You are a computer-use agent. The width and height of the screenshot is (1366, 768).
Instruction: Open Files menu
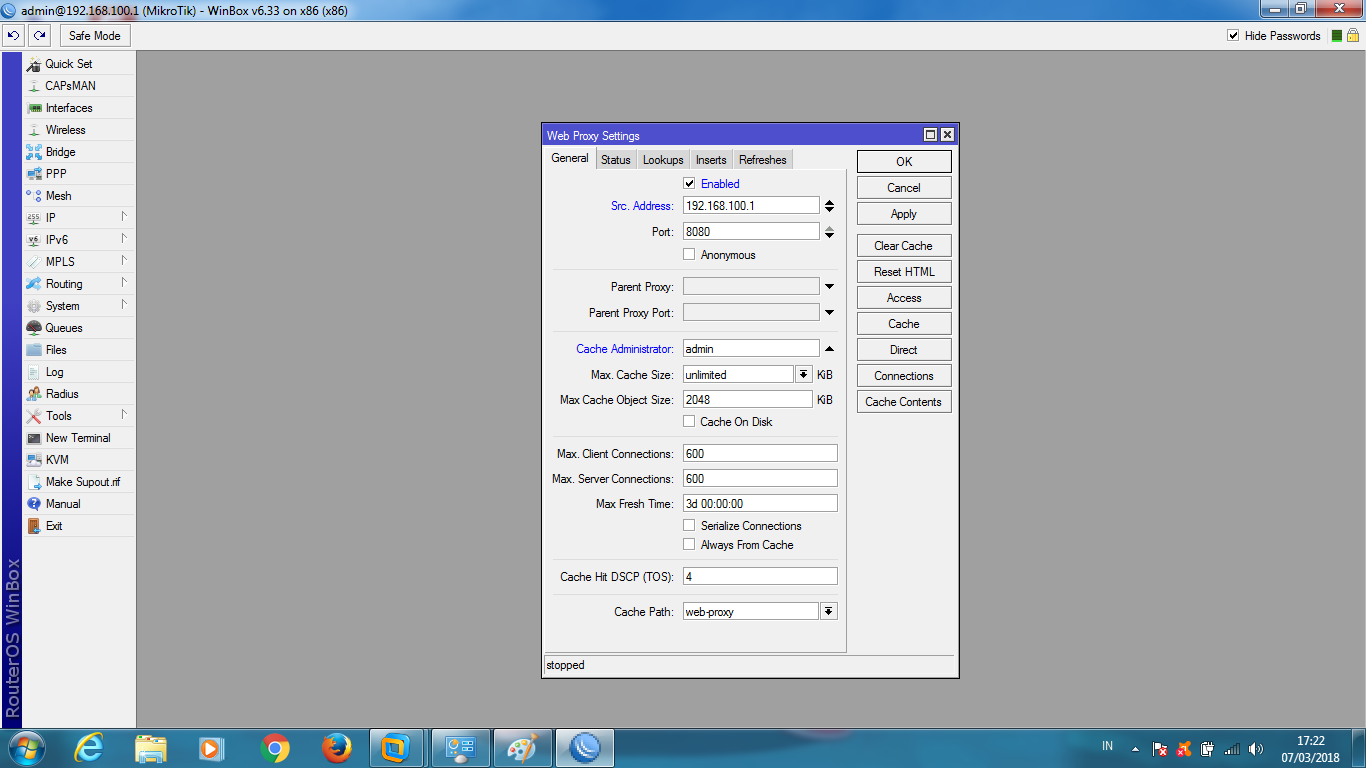click(79, 350)
